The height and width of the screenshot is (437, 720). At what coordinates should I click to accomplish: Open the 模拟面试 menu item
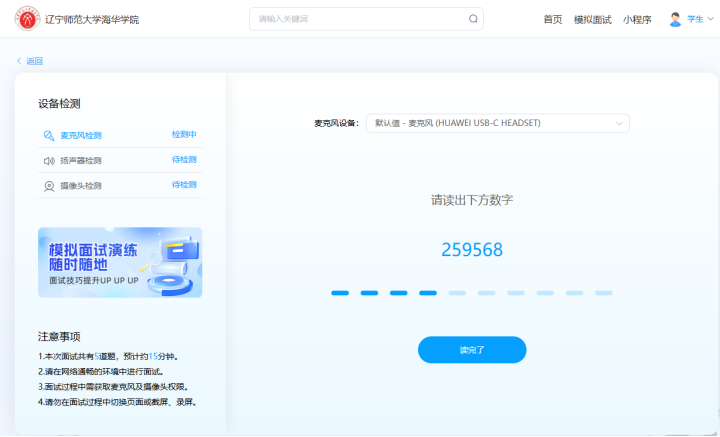tap(592, 19)
